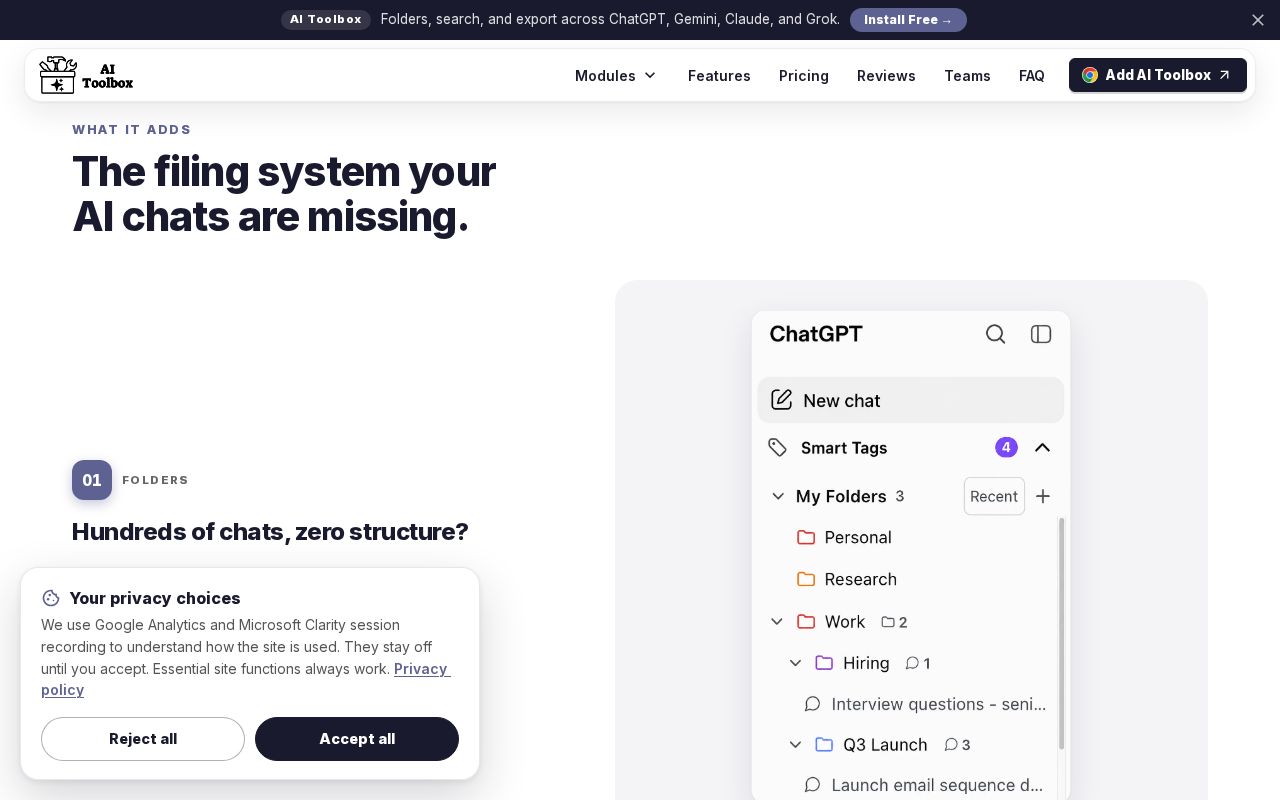Click the 01 step number badge
Screen dimensions: 1280x800
92,480
